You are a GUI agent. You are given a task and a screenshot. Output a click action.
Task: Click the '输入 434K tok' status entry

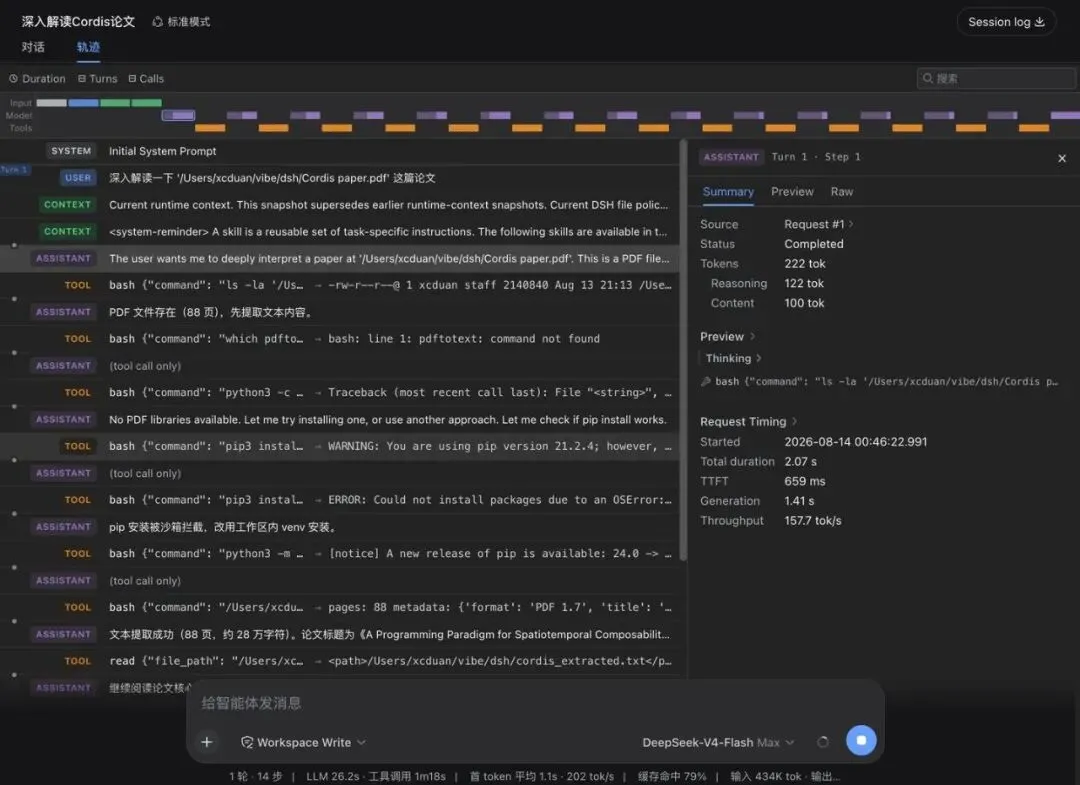(766, 777)
